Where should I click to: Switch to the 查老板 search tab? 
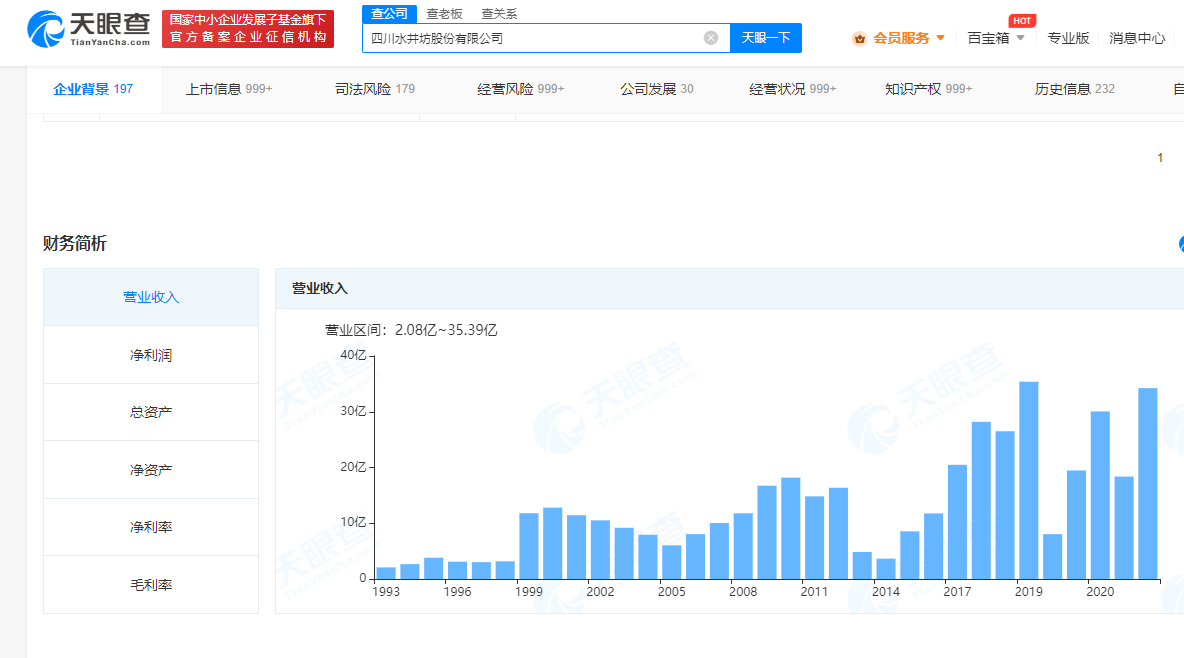pyautogui.click(x=444, y=14)
